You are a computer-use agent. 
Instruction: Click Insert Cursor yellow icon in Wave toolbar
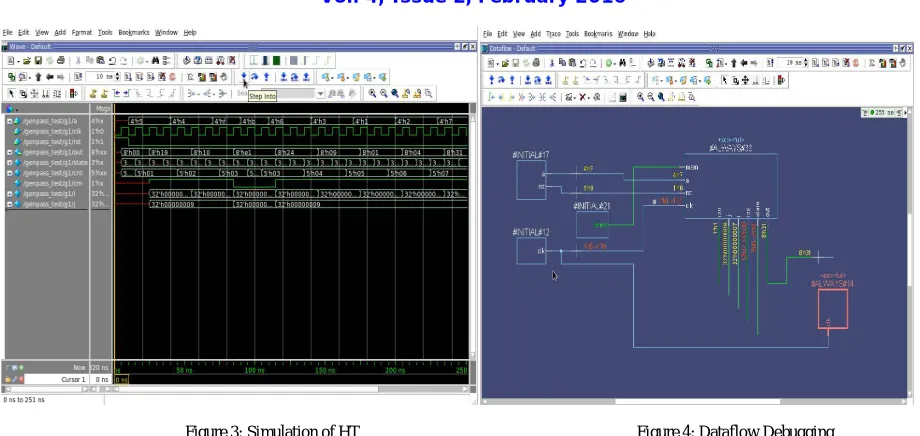coord(93,93)
